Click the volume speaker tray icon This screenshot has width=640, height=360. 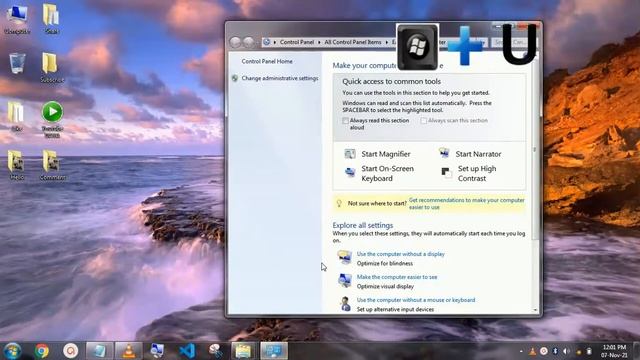point(566,351)
